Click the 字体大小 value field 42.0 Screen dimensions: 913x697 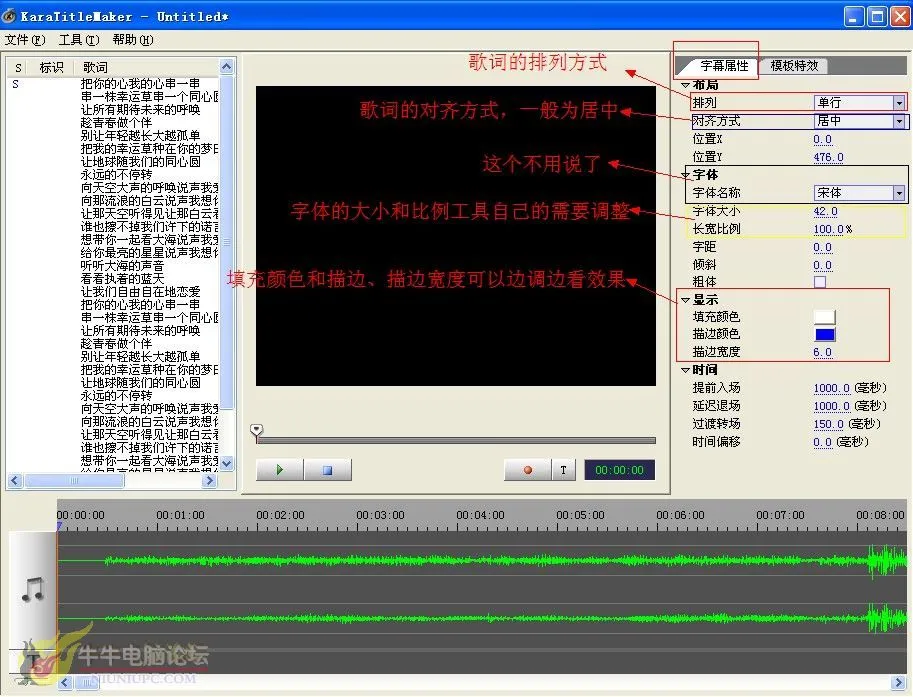point(825,212)
